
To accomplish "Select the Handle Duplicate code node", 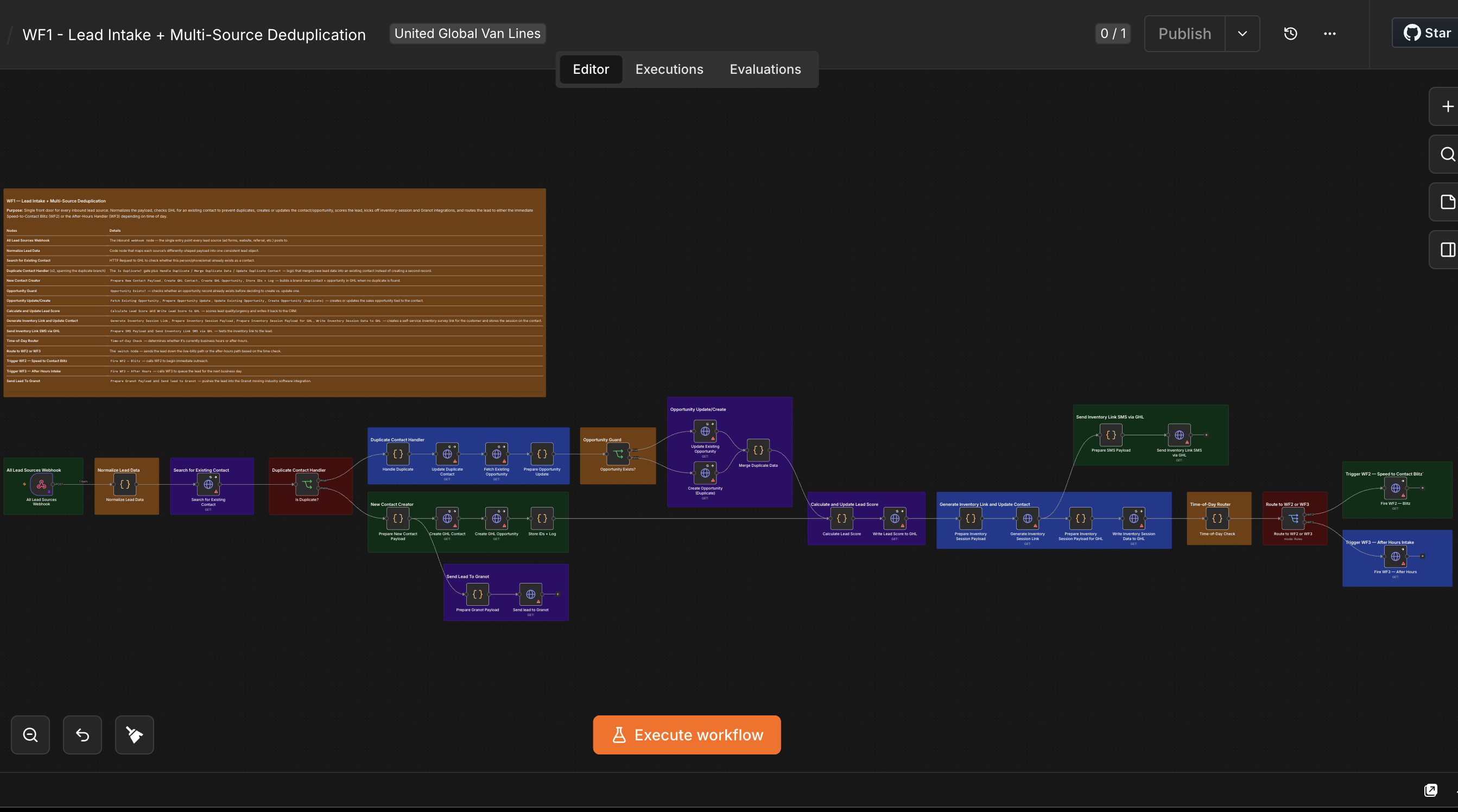I will (398, 454).
